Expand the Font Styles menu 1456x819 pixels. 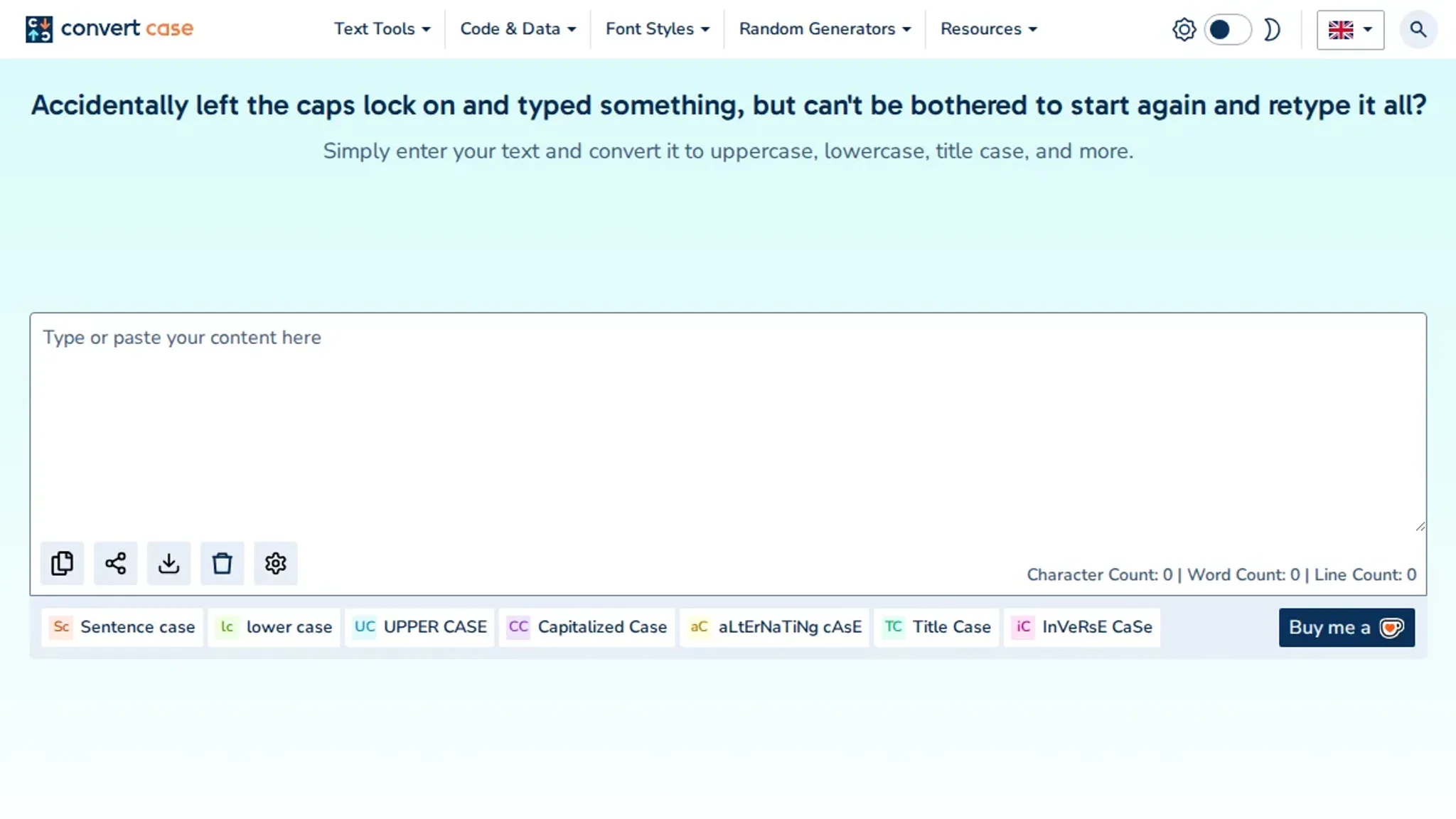657,29
